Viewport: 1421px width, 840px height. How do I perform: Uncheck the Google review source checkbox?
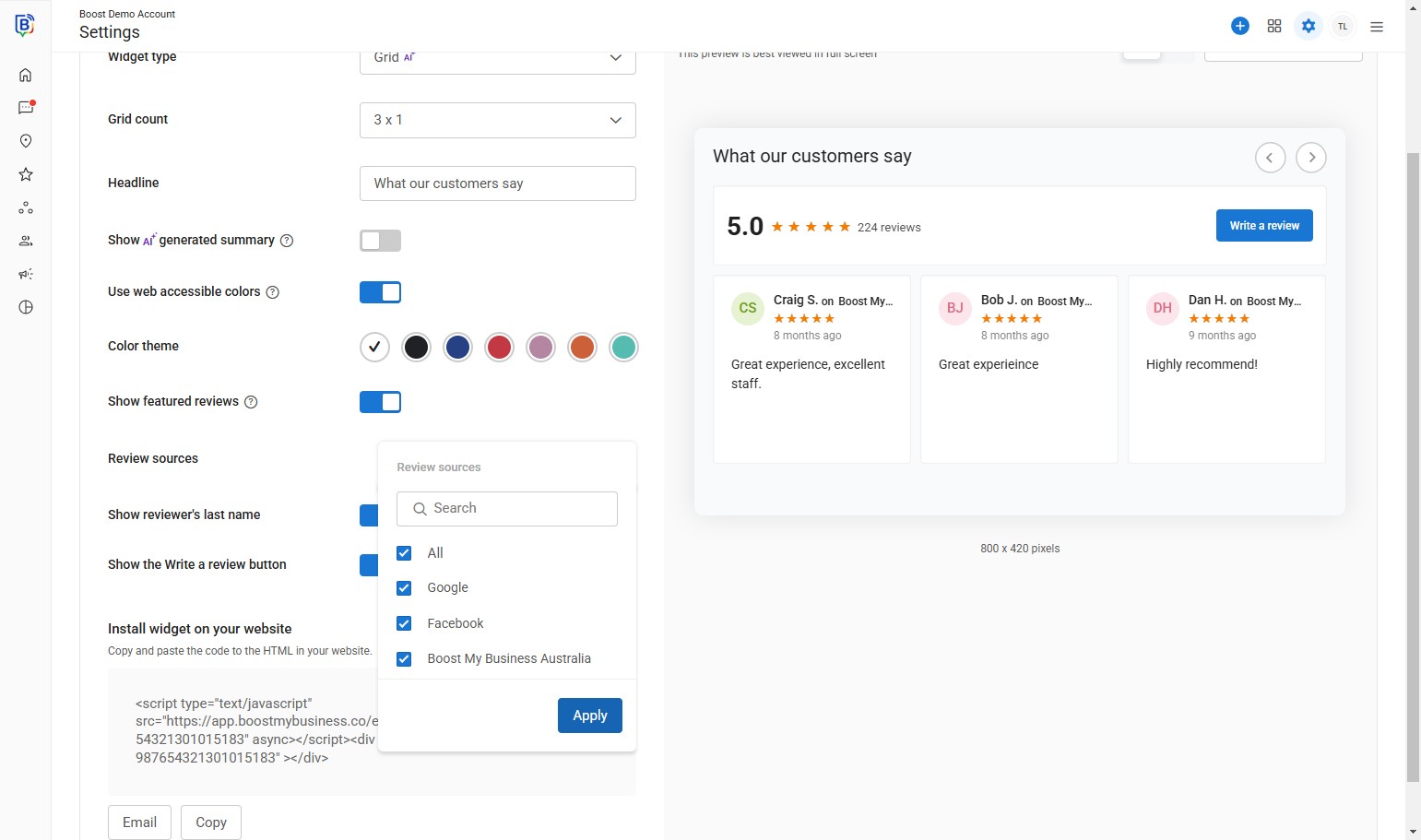coord(404,588)
